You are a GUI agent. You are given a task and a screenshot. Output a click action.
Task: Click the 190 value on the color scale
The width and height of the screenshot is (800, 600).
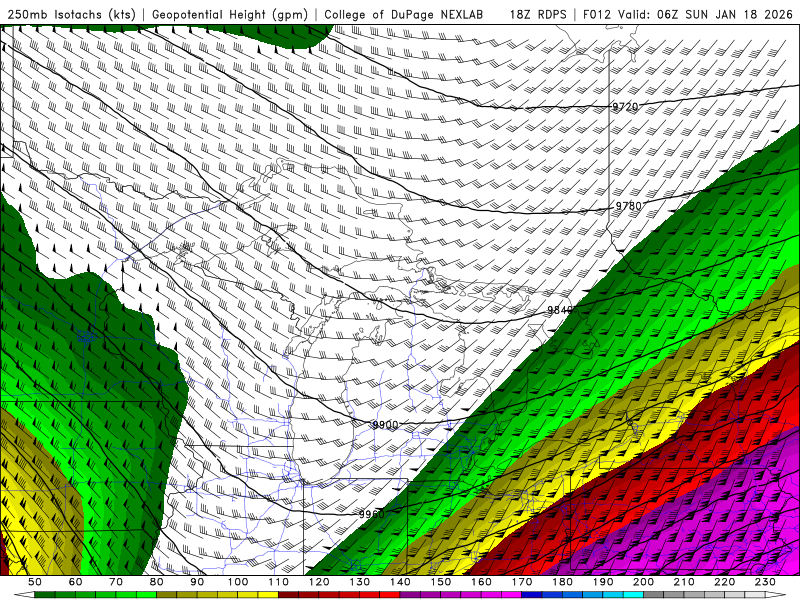pos(603,582)
